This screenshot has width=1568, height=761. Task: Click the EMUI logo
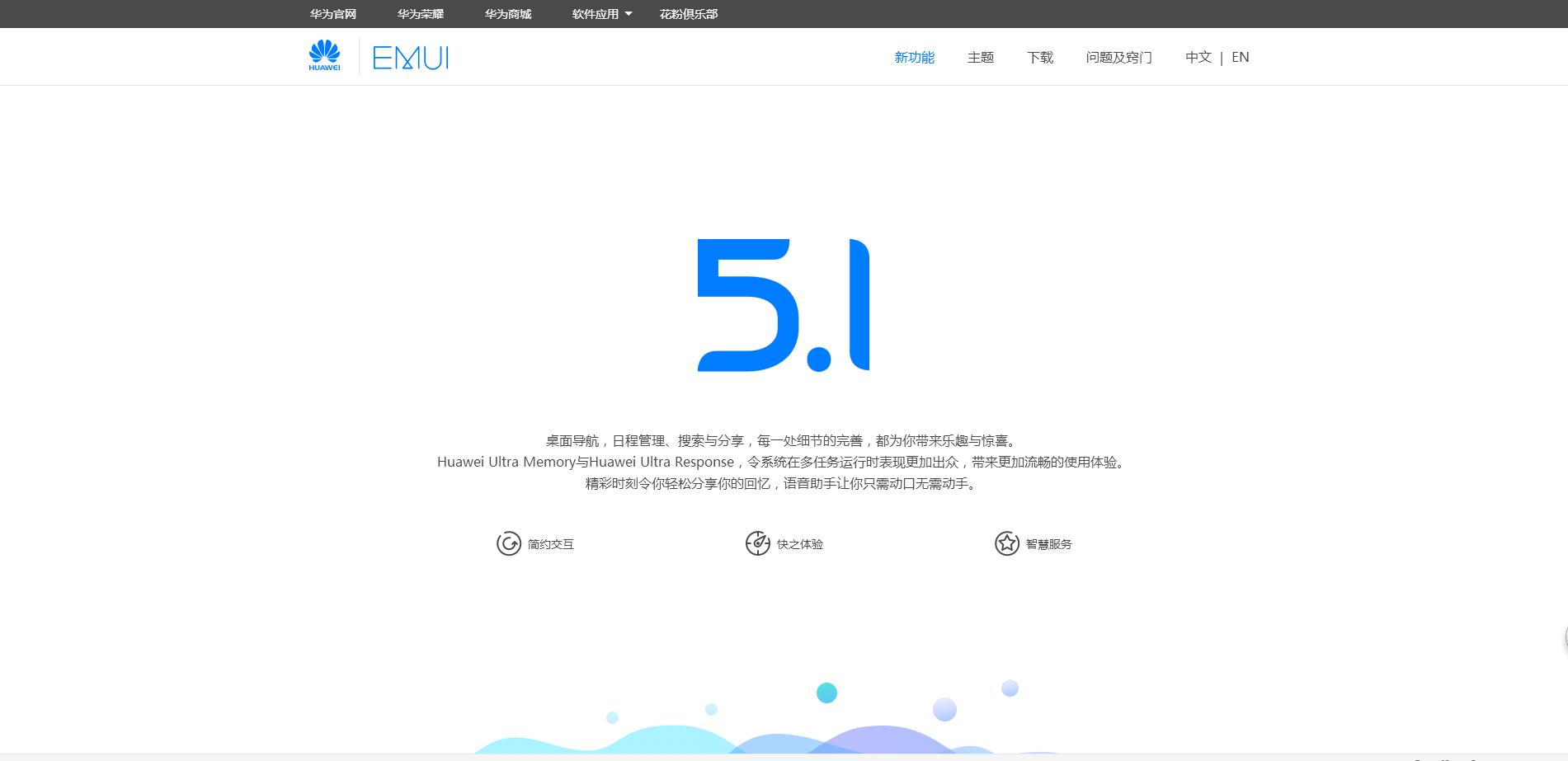click(x=410, y=56)
